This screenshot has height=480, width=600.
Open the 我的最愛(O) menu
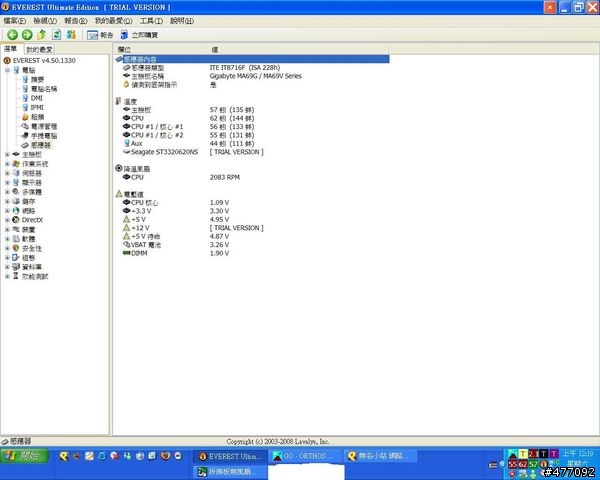pyautogui.click(x=113, y=21)
